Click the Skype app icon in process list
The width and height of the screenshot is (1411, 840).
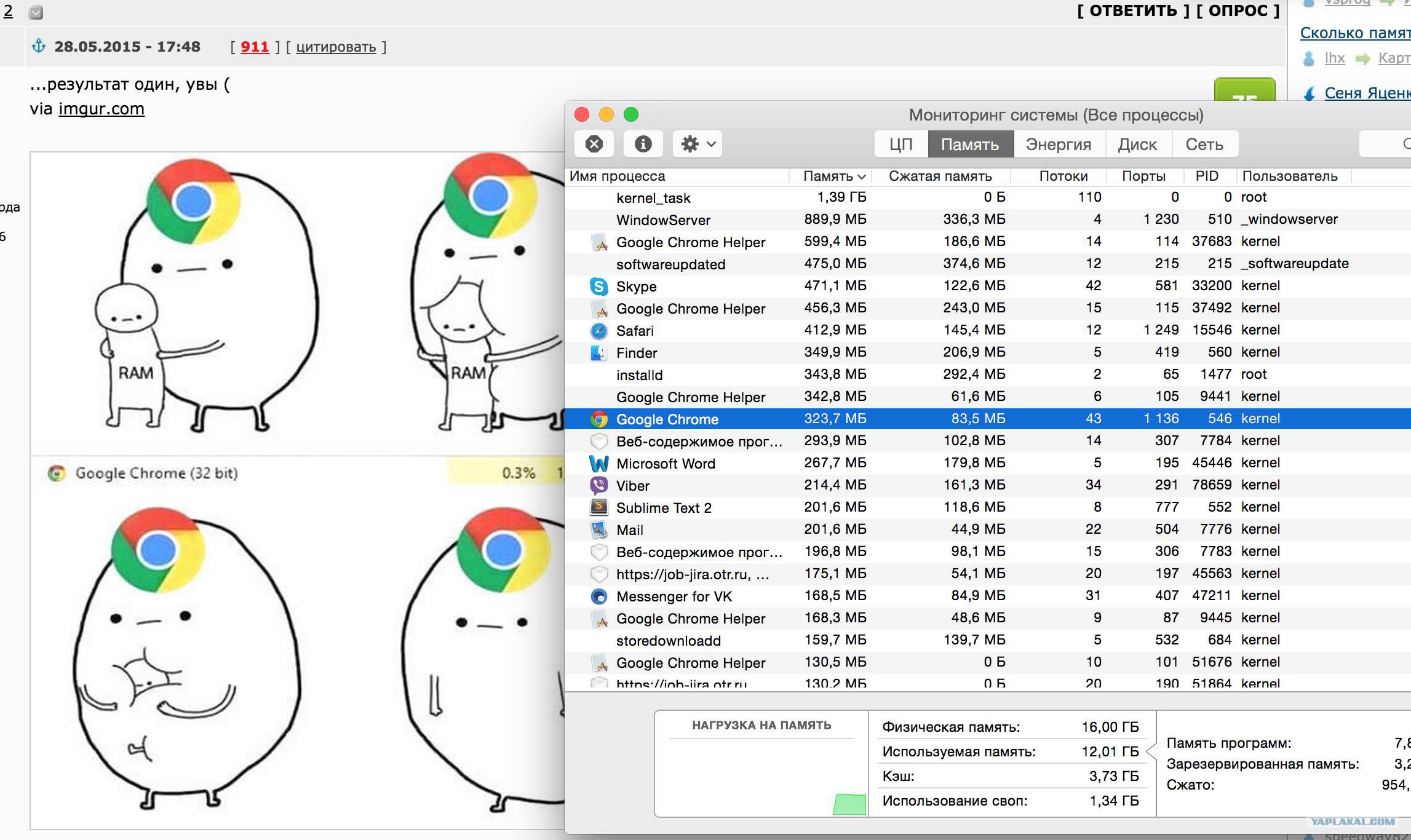(x=598, y=286)
